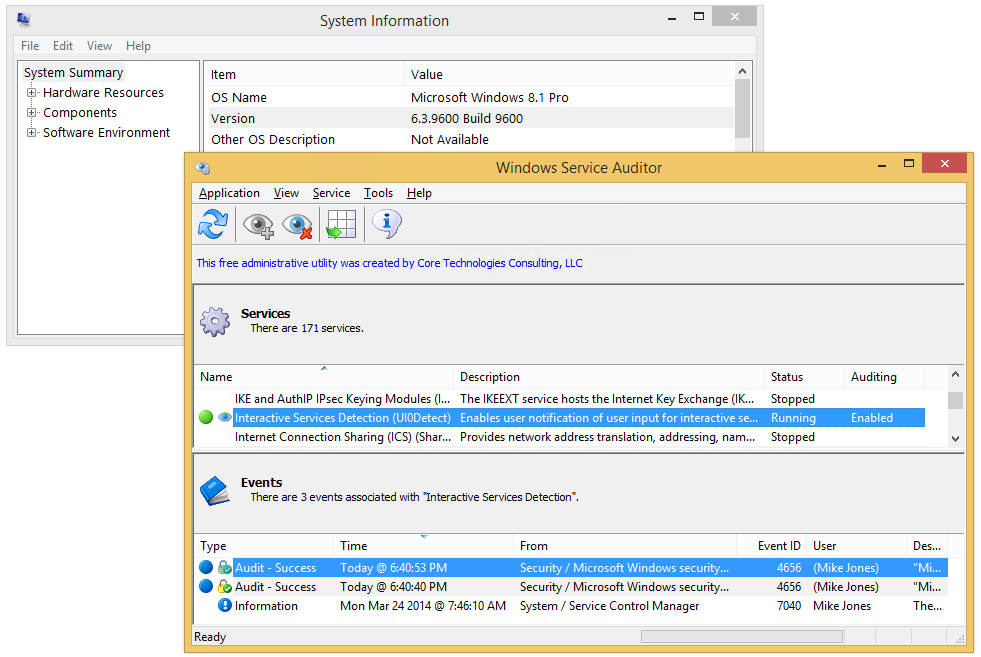Click the Version row showing 6.3.9600 Build 9600
This screenshot has width=981, height=657.
click(x=471, y=118)
